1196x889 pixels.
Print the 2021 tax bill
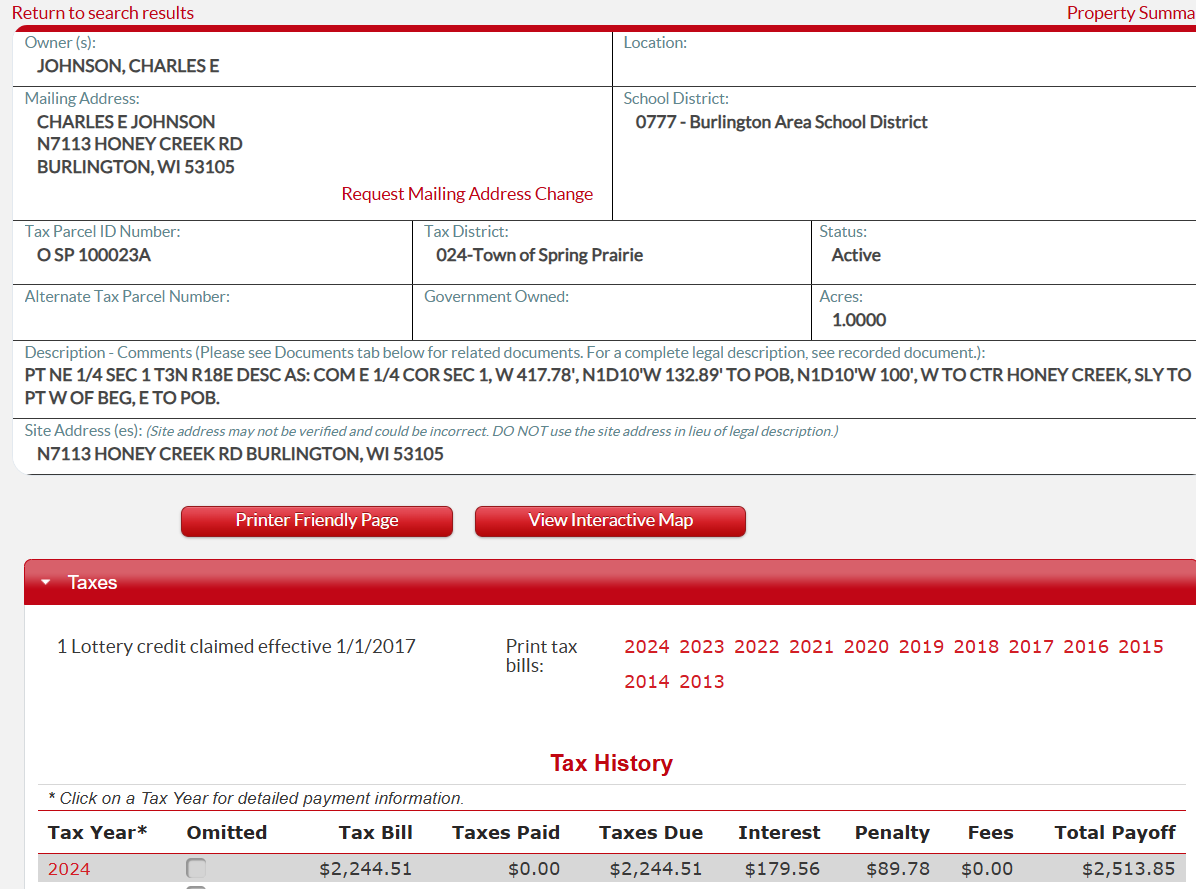(x=811, y=647)
